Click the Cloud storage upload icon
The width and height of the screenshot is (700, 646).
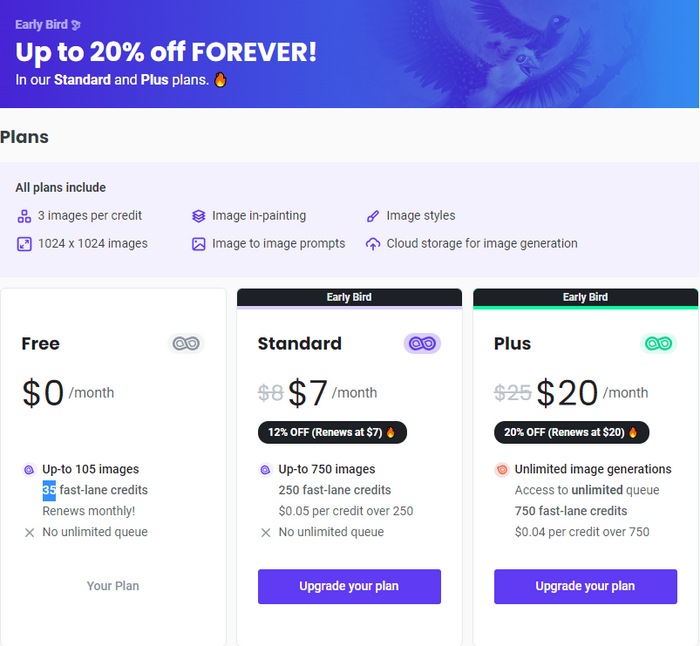pos(373,243)
